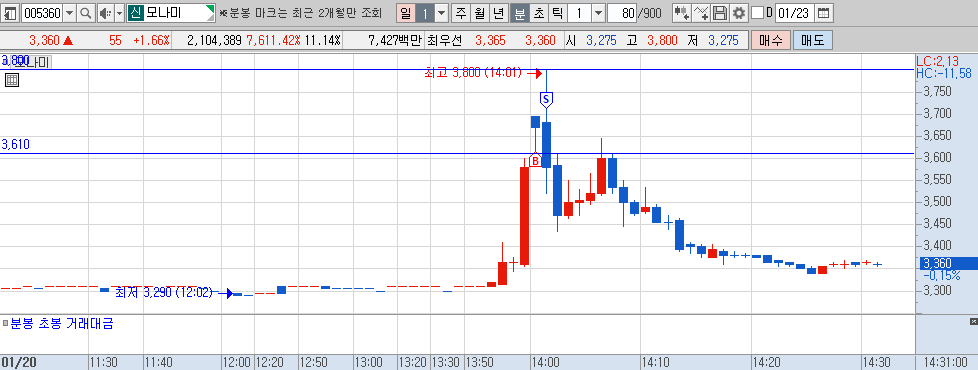This screenshot has width=978, height=370.
Task: Open chart settings gear icon
Action: [739, 12]
